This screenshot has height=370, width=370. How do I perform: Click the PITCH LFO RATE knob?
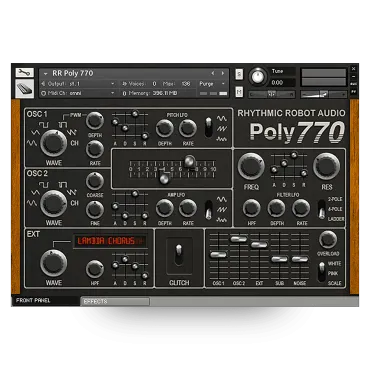point(188,128)
